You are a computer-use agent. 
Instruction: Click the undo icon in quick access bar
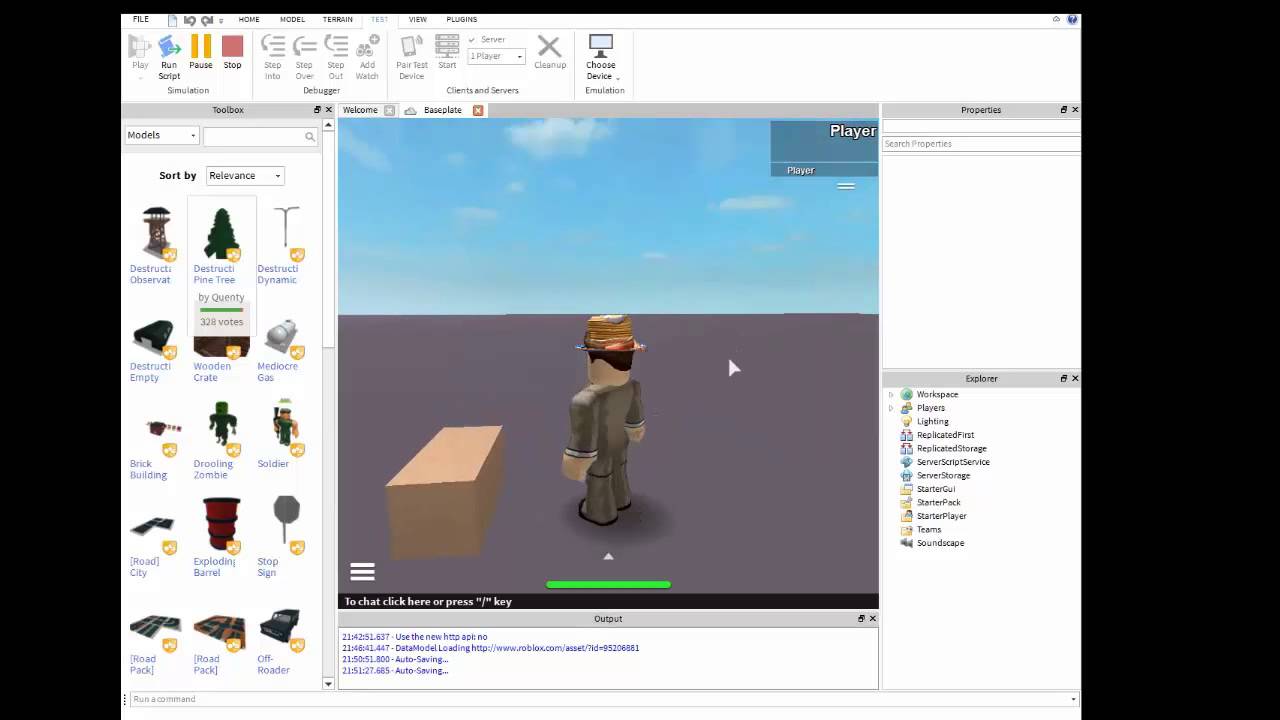click(189, 20)
